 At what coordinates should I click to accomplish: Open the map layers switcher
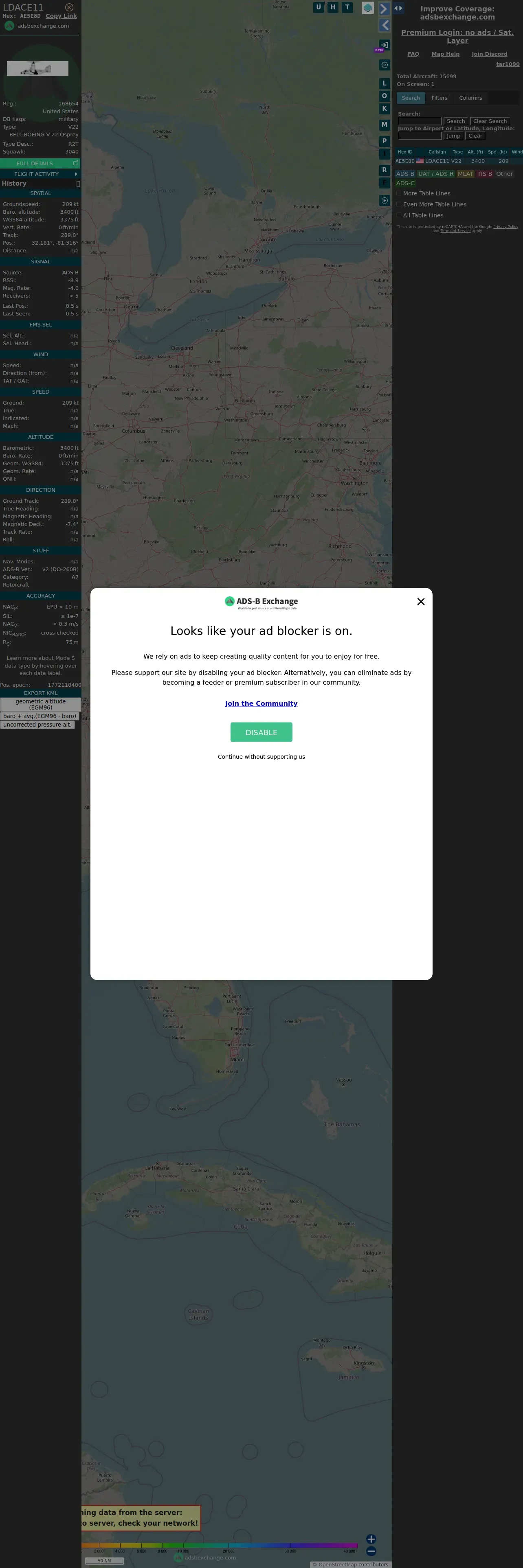[x=368, y=8]
